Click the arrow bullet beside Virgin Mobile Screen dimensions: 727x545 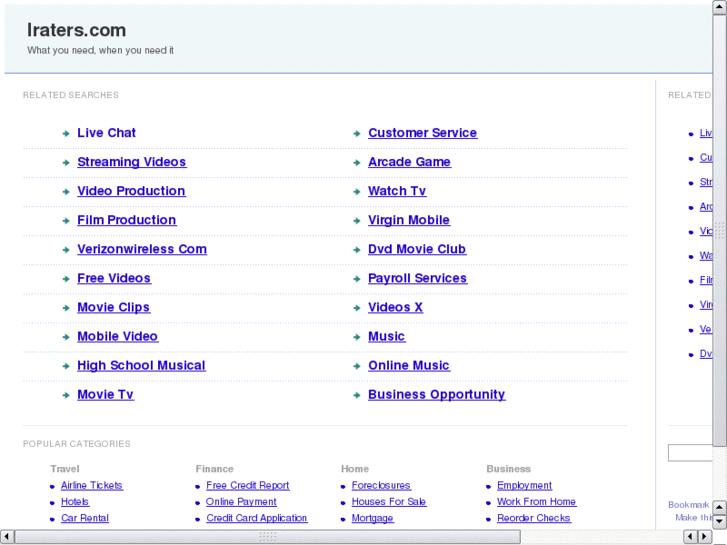(x=357, y=221)
